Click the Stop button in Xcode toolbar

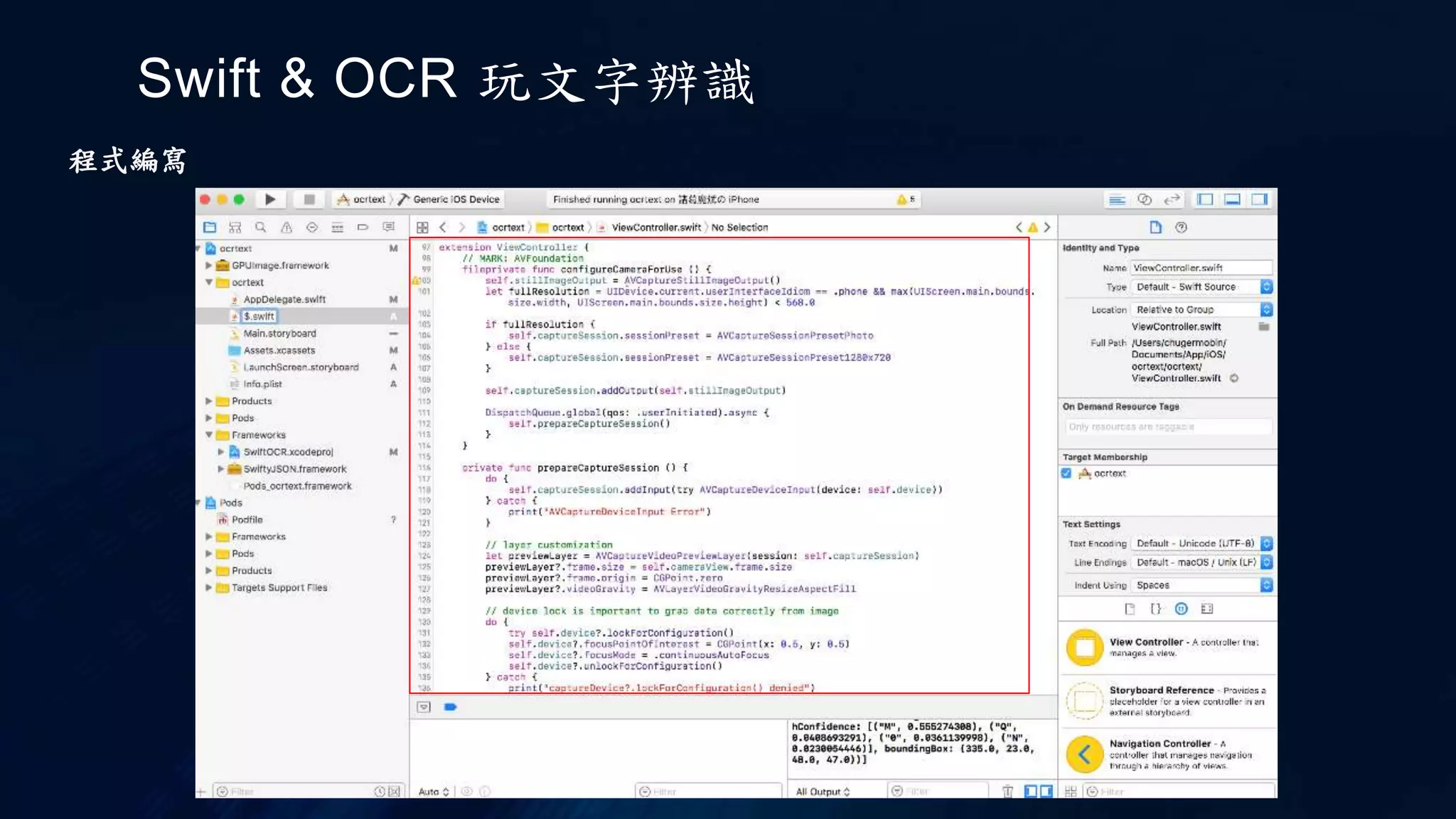point(309,200)
